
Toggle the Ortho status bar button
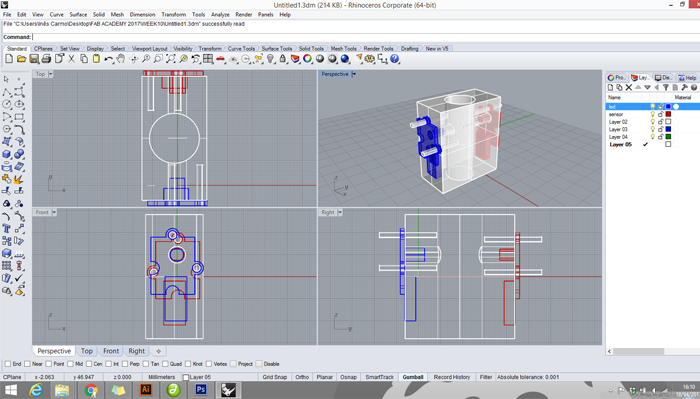302,377
